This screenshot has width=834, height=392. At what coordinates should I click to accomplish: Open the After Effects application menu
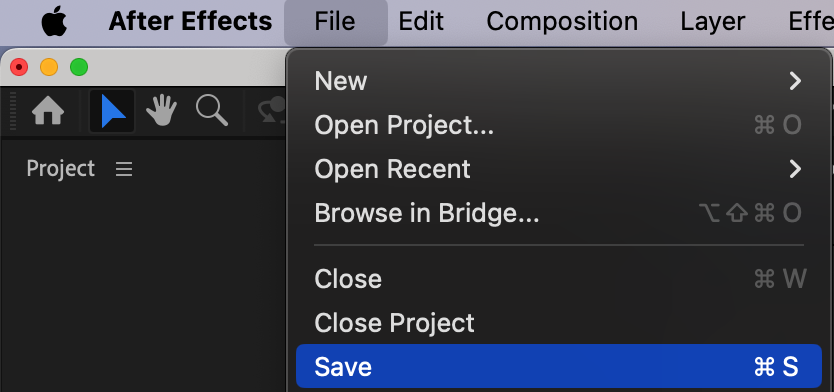pos(190,22)
